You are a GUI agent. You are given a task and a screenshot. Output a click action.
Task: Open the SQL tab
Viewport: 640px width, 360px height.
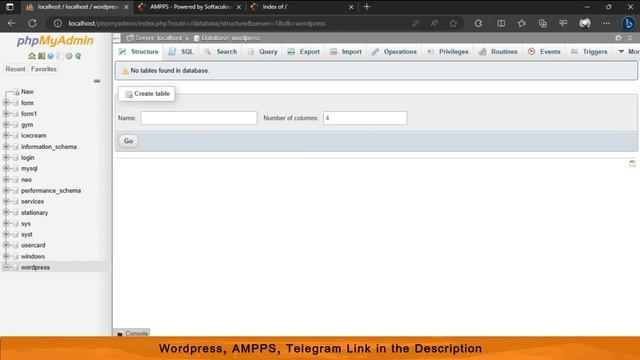pyautogui.click(x=181, y=52)
